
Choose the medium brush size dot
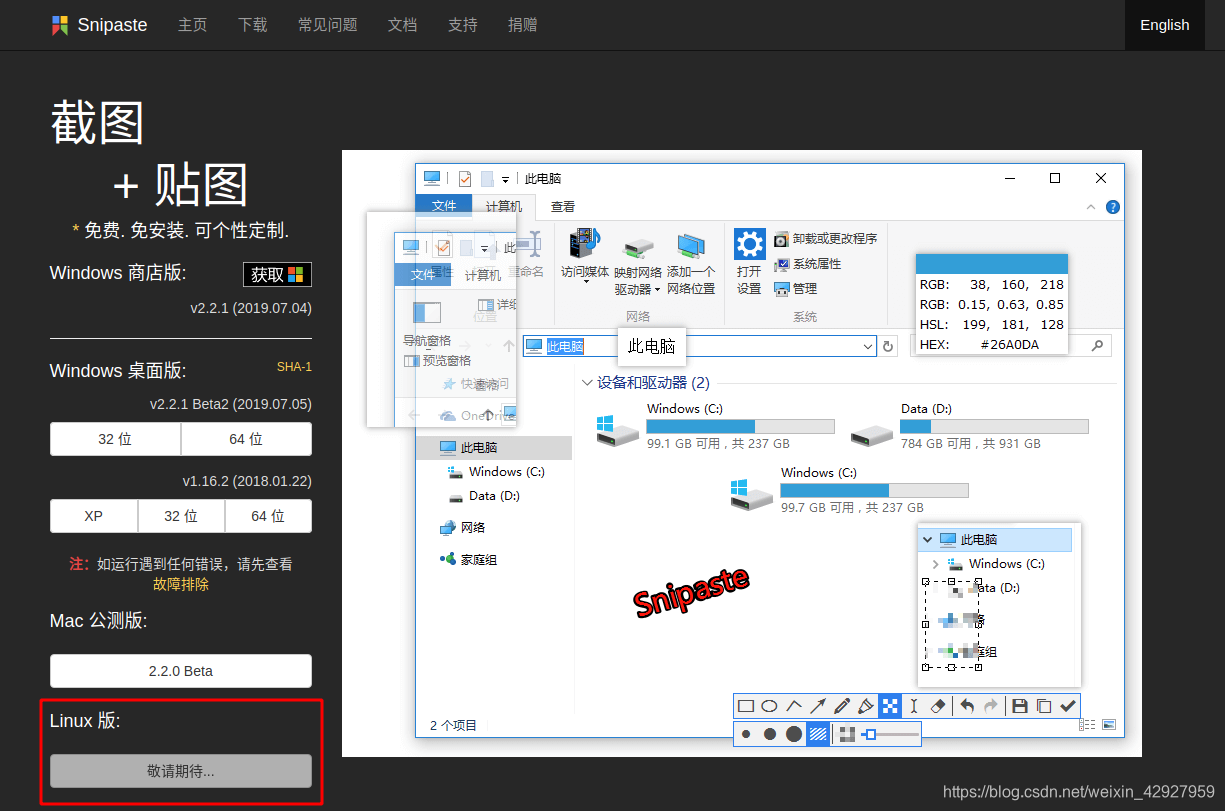(x=770, y=734)
